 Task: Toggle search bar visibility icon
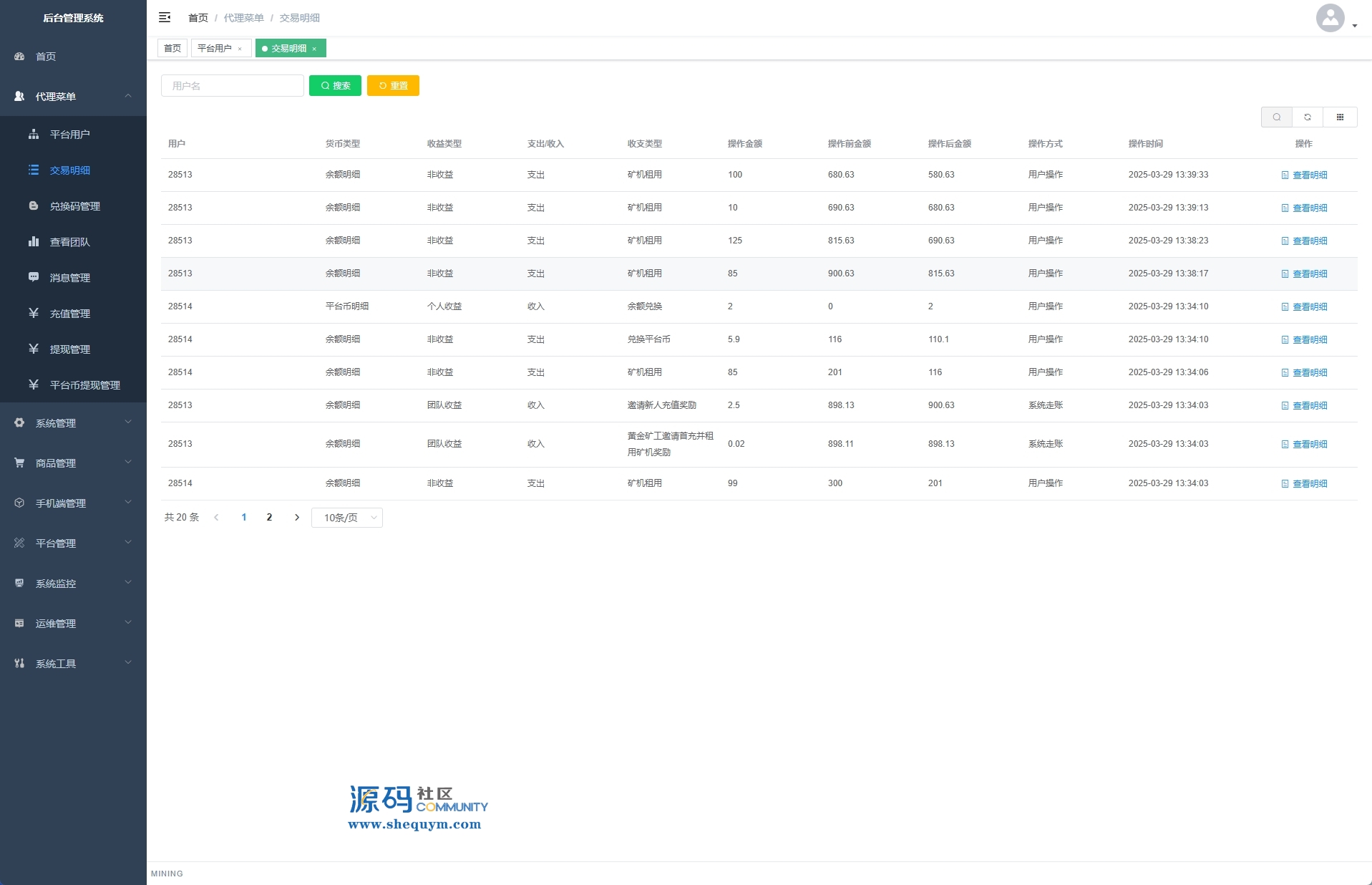point(1276,117)
